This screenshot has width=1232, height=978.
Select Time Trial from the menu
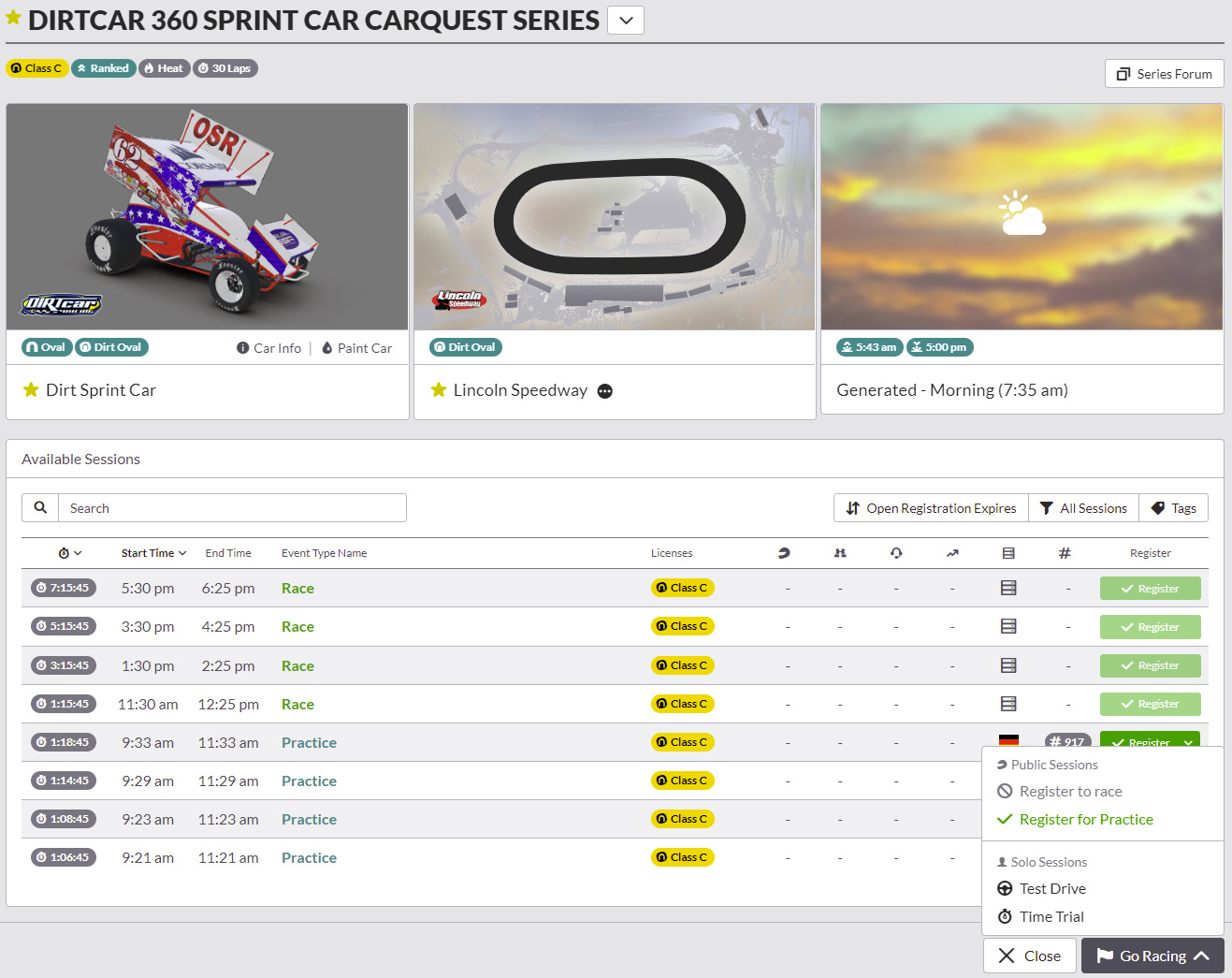1051,917
